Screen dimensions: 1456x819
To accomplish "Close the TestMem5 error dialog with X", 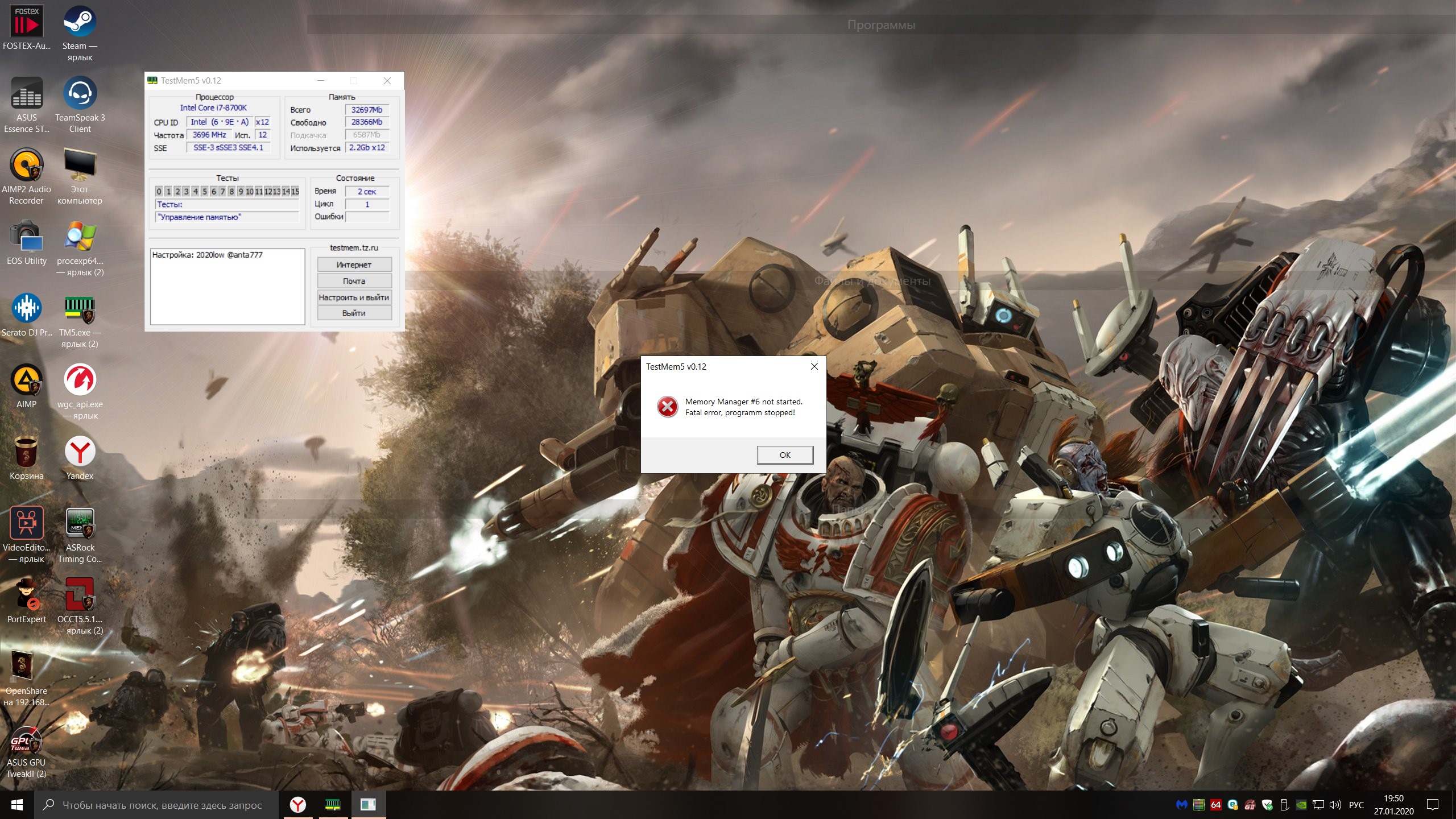I will point(814,367).
